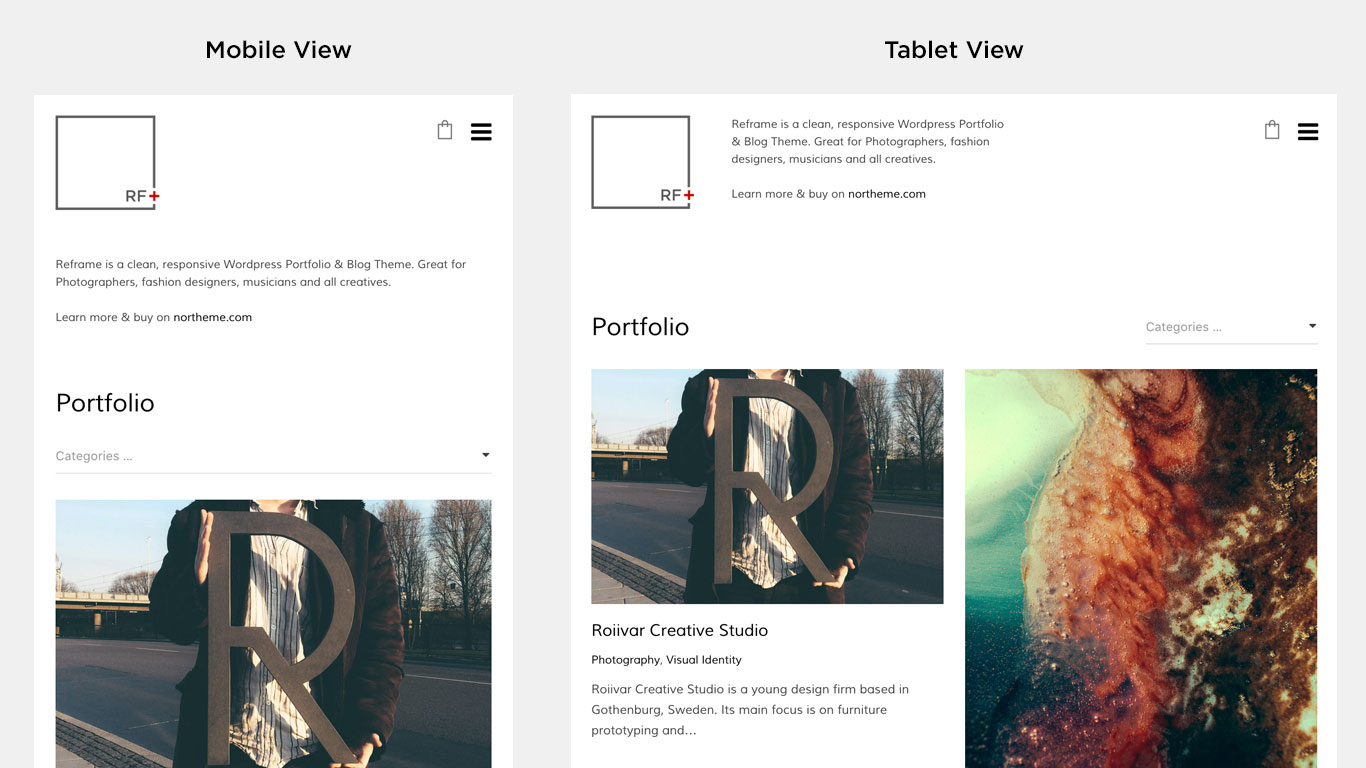Open the shopping bag icon in mobile view
The image size is (1366, 768).
pos(445,130)
